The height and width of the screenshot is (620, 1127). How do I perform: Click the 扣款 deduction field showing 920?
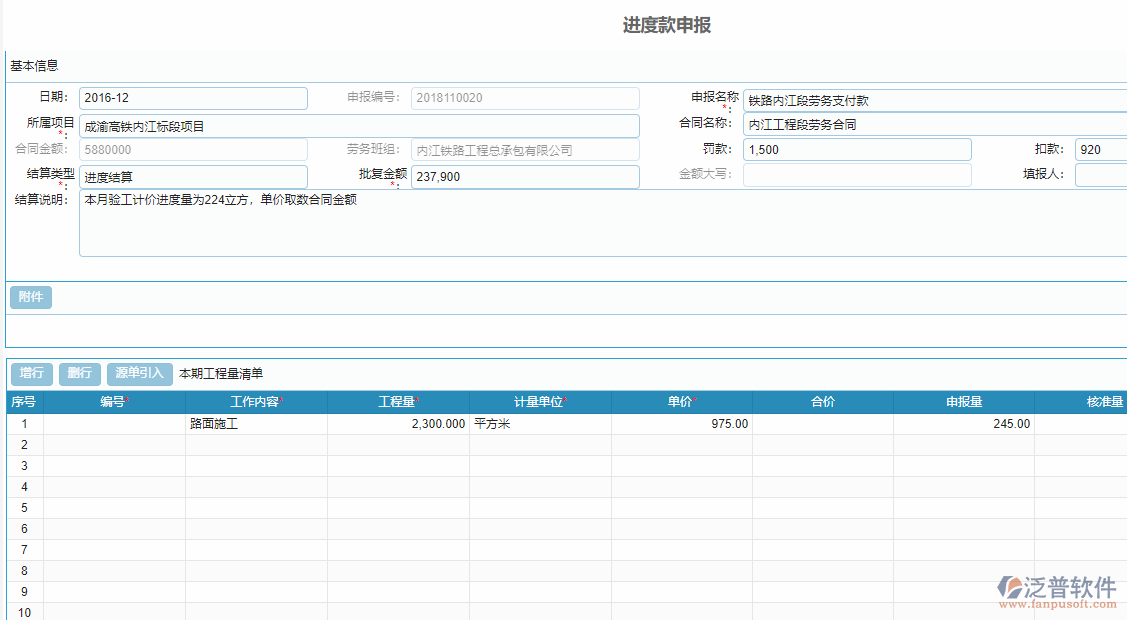tap(1100, 148)
